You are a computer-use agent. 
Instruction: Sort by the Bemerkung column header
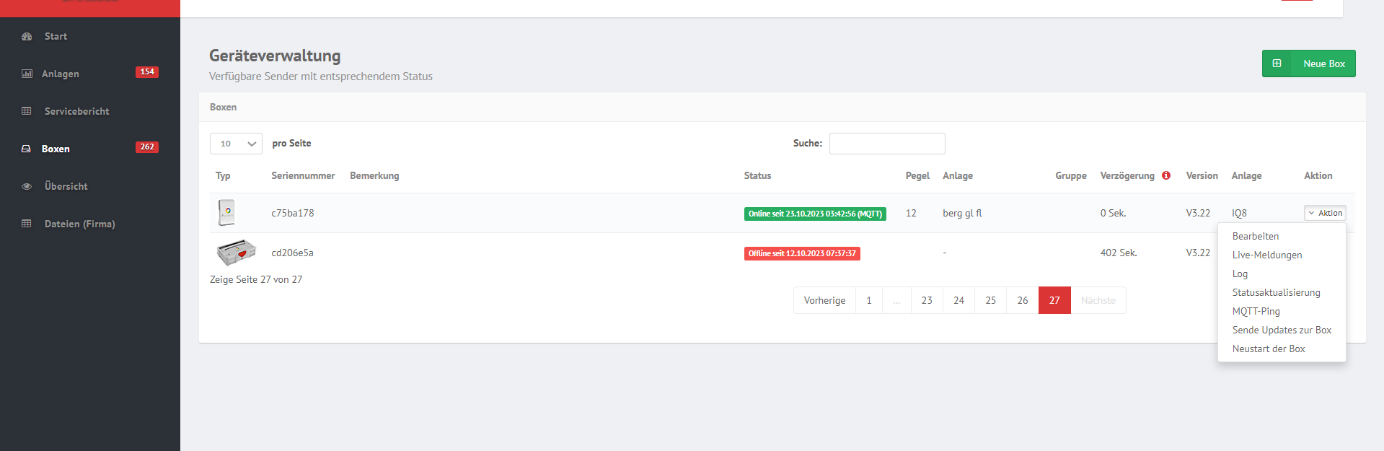pyautogui.click(x=375, y=176)
